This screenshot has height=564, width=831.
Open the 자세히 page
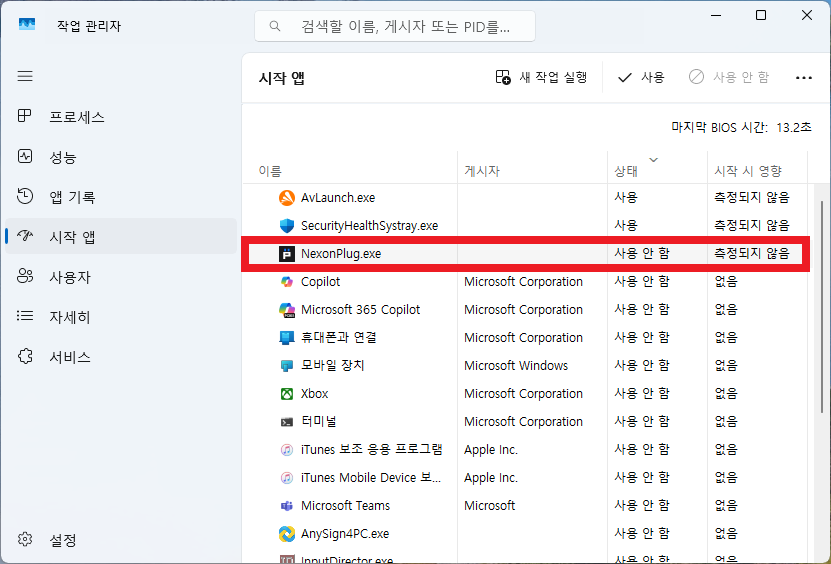pyautogui.click(x=121, y=316)
